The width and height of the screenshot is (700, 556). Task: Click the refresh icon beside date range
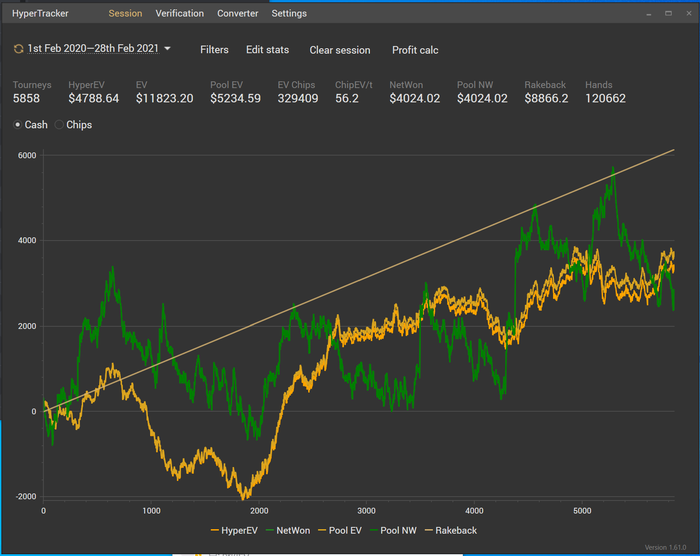(x=18, y=49)
